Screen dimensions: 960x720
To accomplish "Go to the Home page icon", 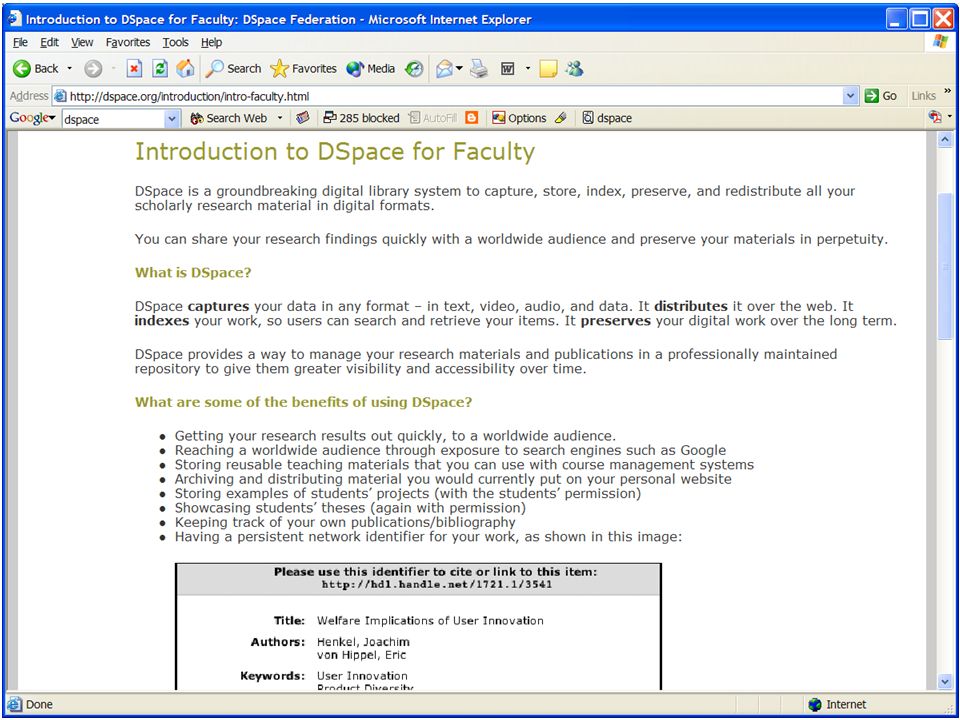I will [185, 69].
